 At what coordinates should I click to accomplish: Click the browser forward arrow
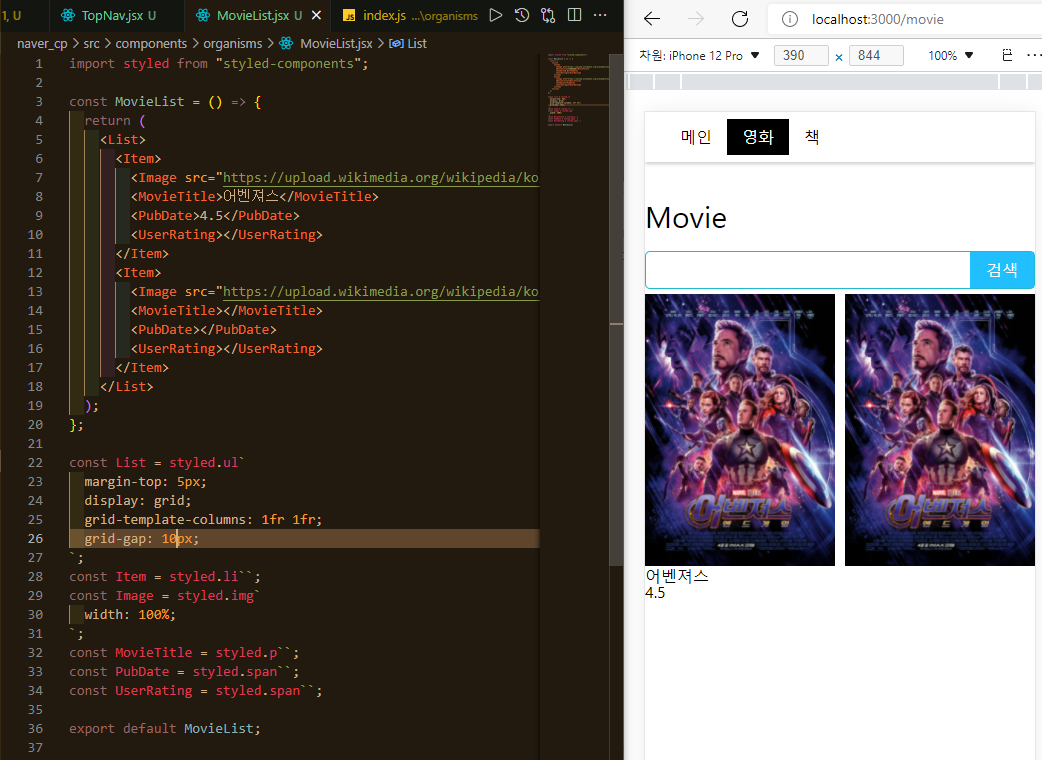(696, 19)
